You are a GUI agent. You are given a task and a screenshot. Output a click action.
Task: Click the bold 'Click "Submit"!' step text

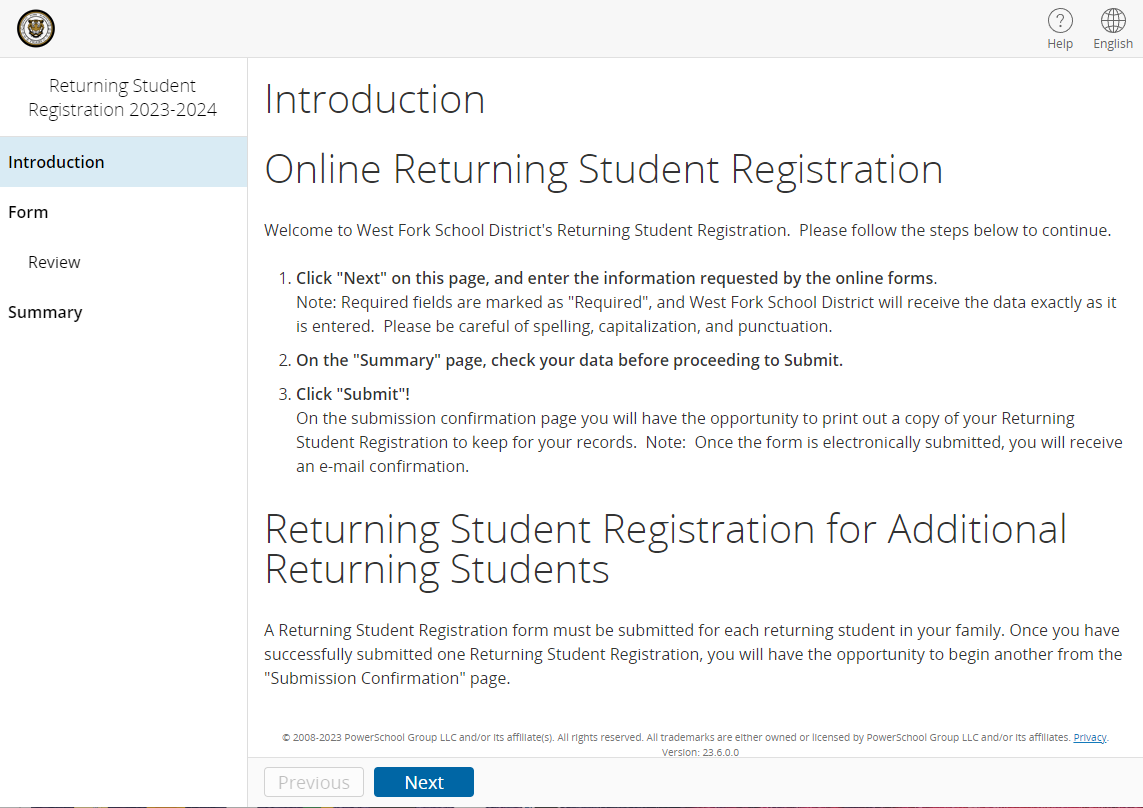353,395
